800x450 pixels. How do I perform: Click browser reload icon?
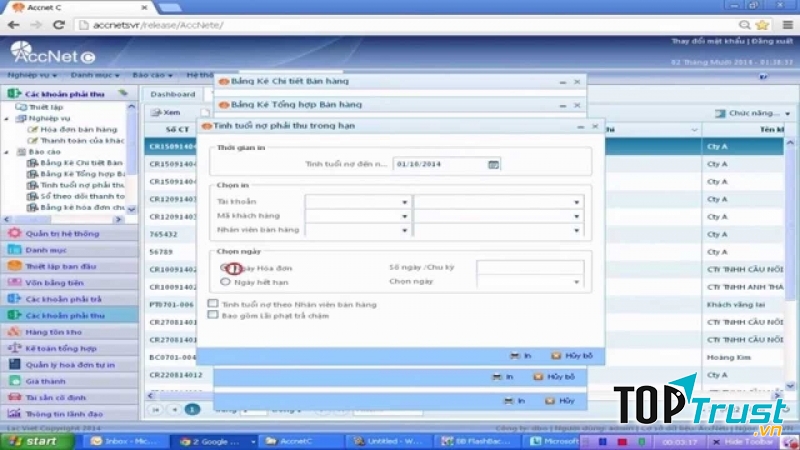[x=59, y=24]
